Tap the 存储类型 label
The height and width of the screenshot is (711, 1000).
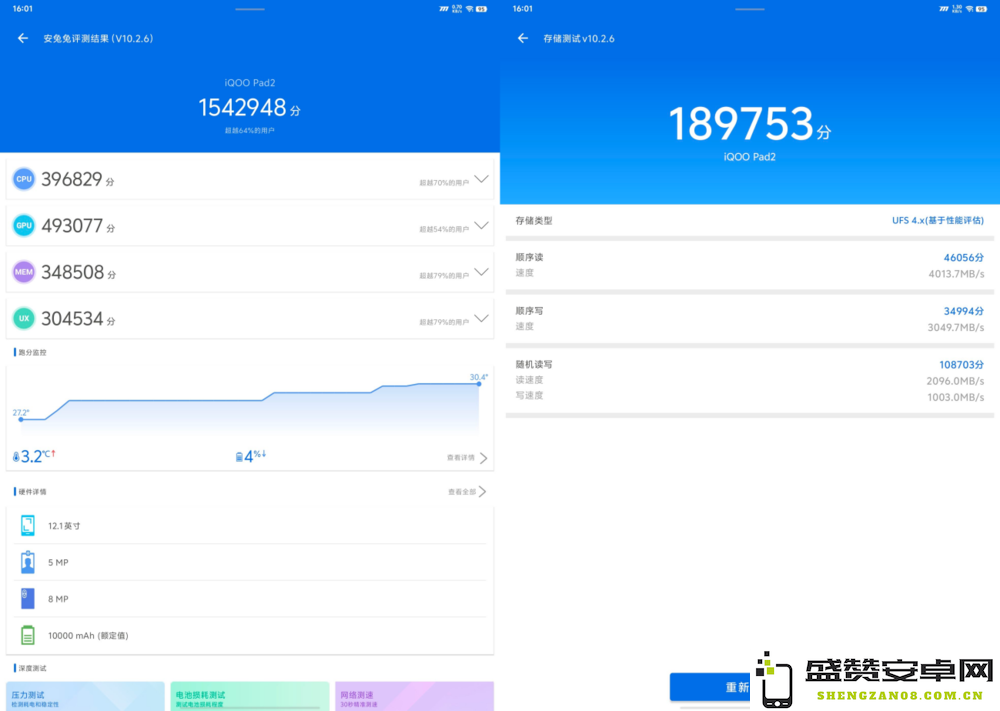(534, 221)
